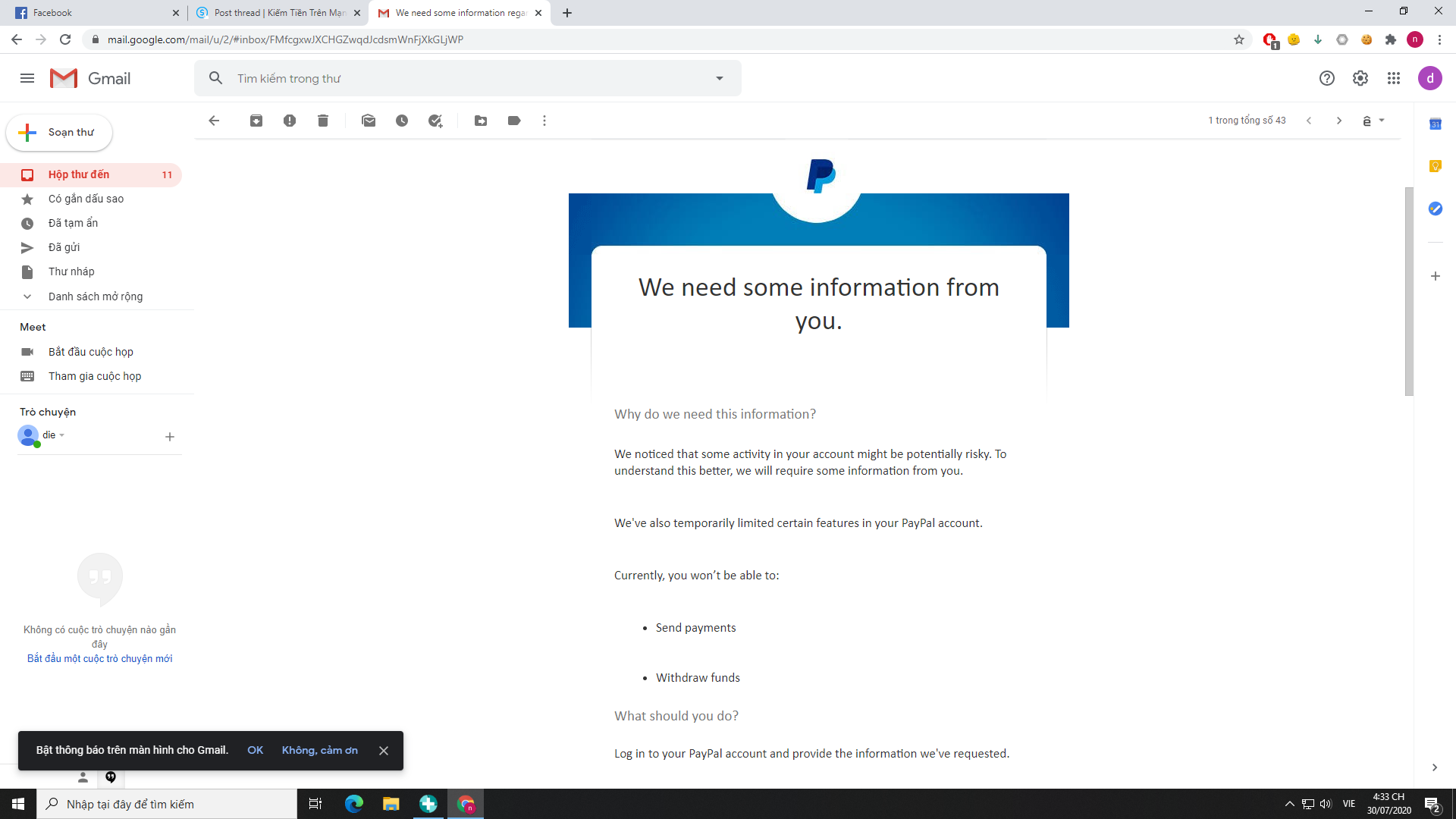Click the Soạn thư compose button
This screenshot has height=819, width=1456.
60,133
